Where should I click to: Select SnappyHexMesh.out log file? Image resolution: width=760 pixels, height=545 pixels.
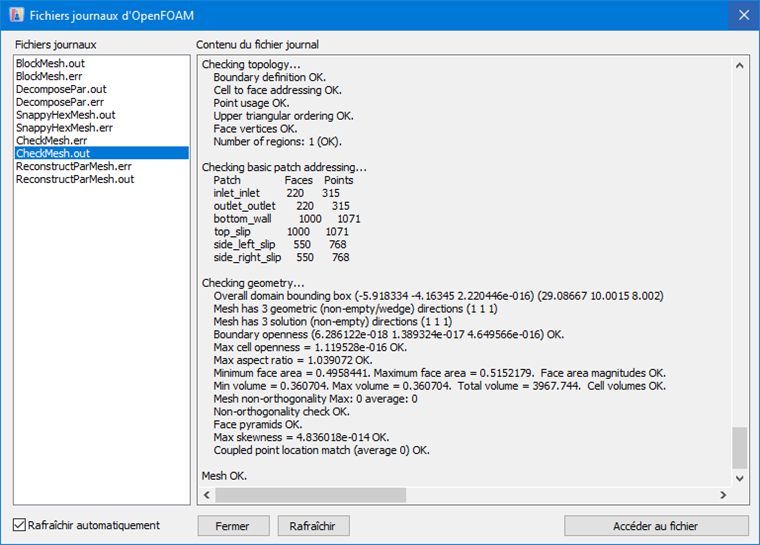pos(66,115)
